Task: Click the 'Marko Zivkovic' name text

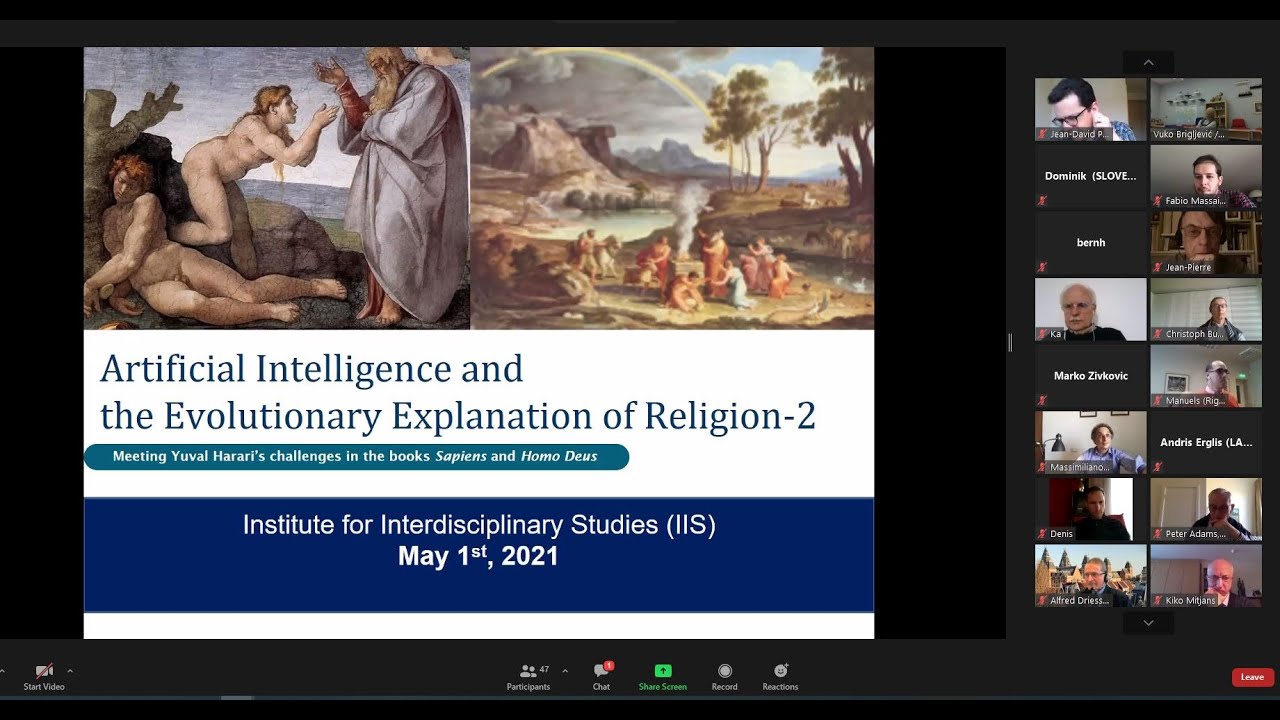Action: 1091,376
